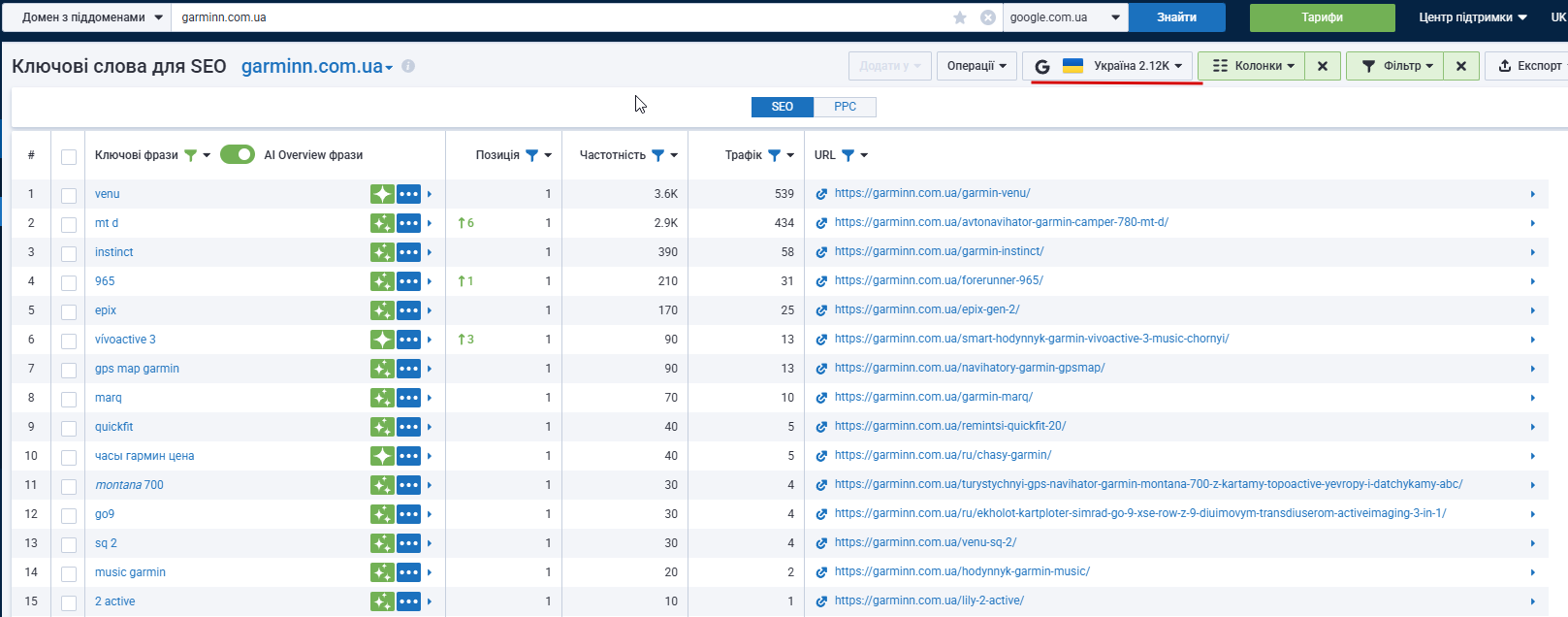Viewport: 1568px width, 617px height.
Task: Click the info icon beside garminn.com.ua heading
Action: pyautogui.click(x=408, y=66)
